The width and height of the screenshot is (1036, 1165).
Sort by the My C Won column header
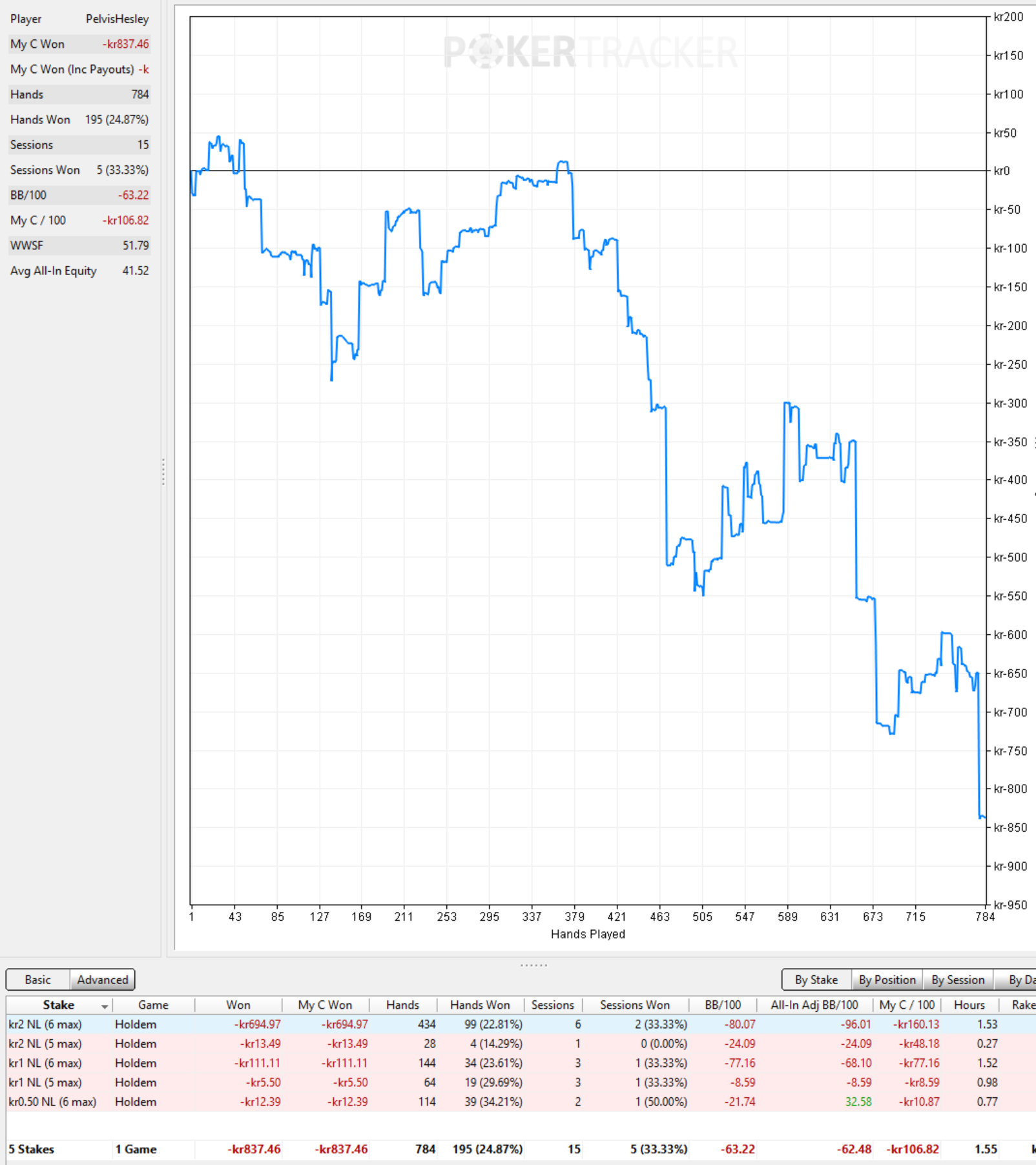[325, 1005]
